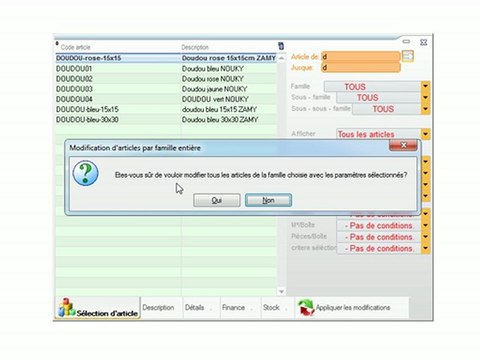Close the 'Modification d'articles par famille entière' dialog
This screenshot has height=360, width=480.
click(x=403, y=145)
